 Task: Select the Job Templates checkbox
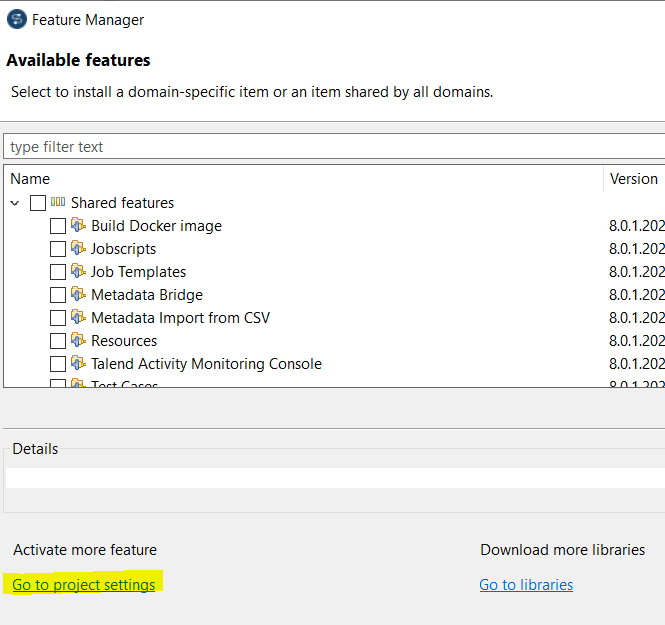pyautogui.click(x=58, y=272)
